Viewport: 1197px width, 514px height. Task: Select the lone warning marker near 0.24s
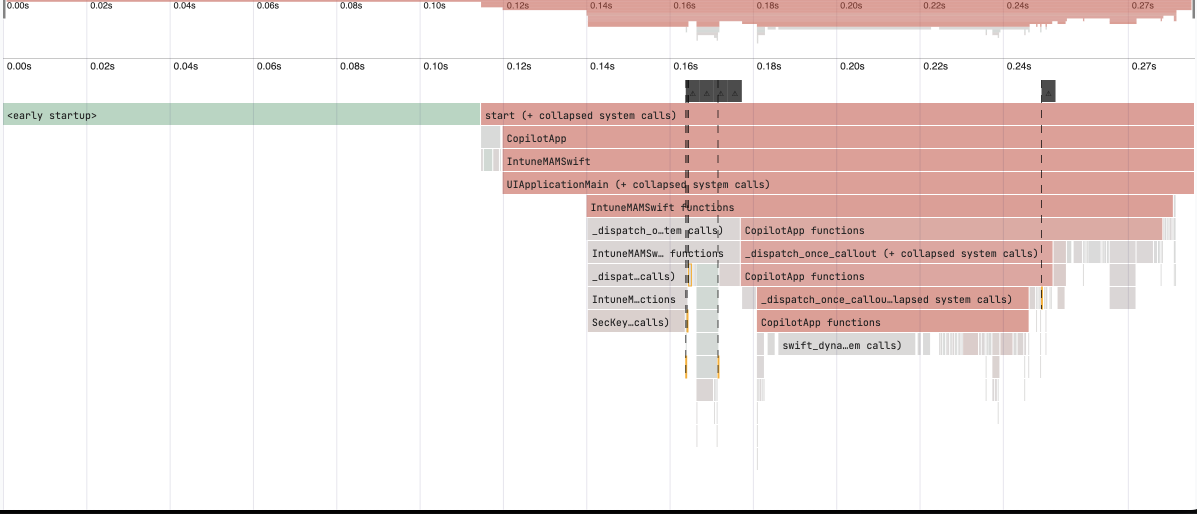(x=1048, y=91)
